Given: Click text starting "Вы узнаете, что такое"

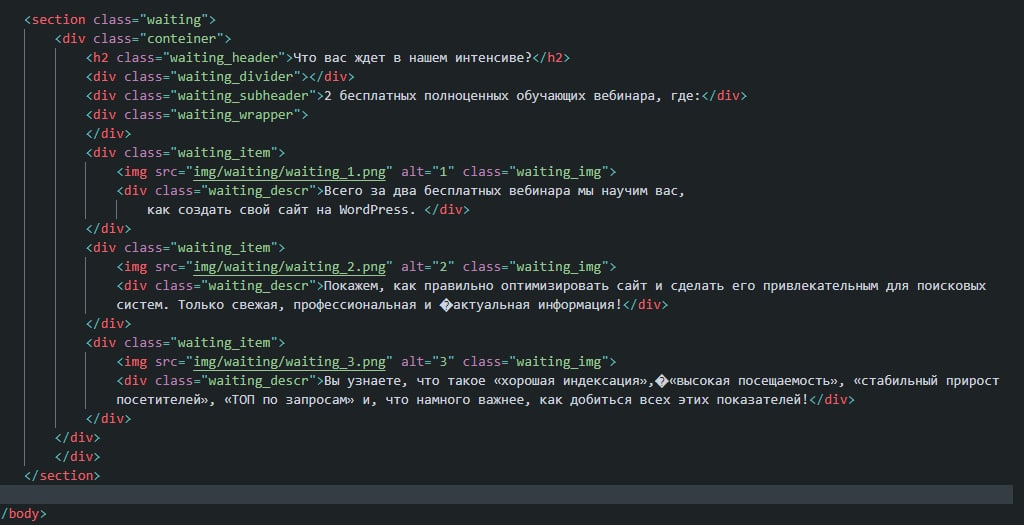Looking at the screenshot, I should pos(662,381).
